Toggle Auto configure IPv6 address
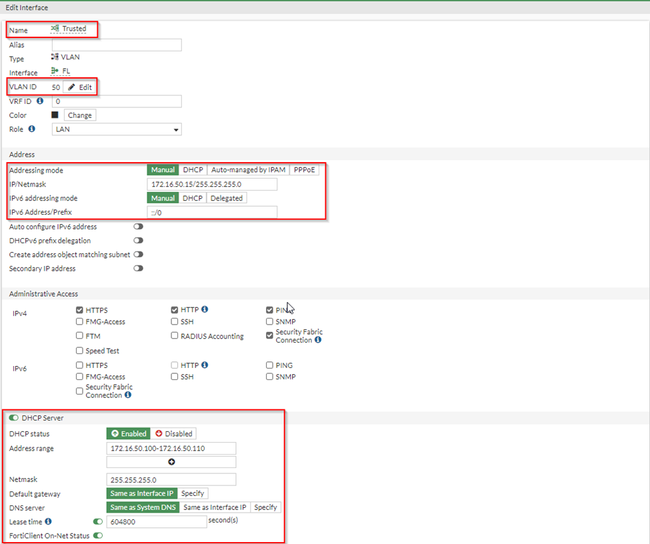 [138, 226]
